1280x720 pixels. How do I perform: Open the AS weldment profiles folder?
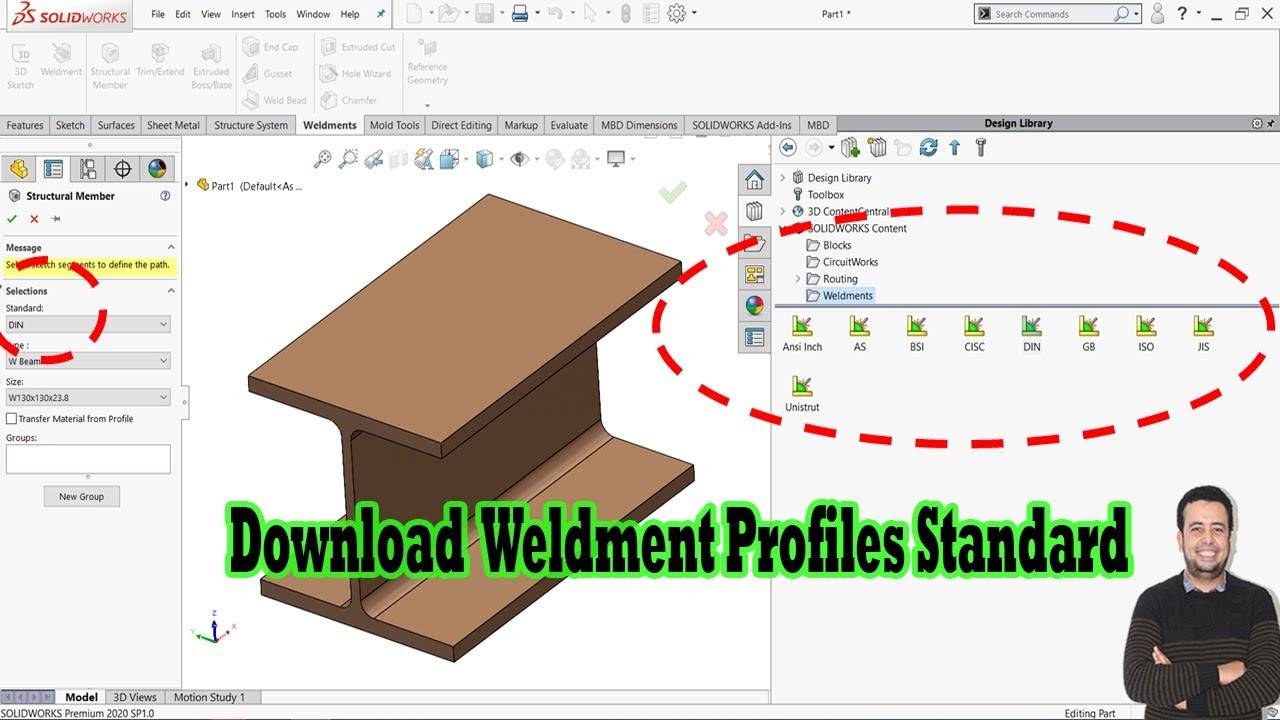pyautogui.click(x=859, y=334)
